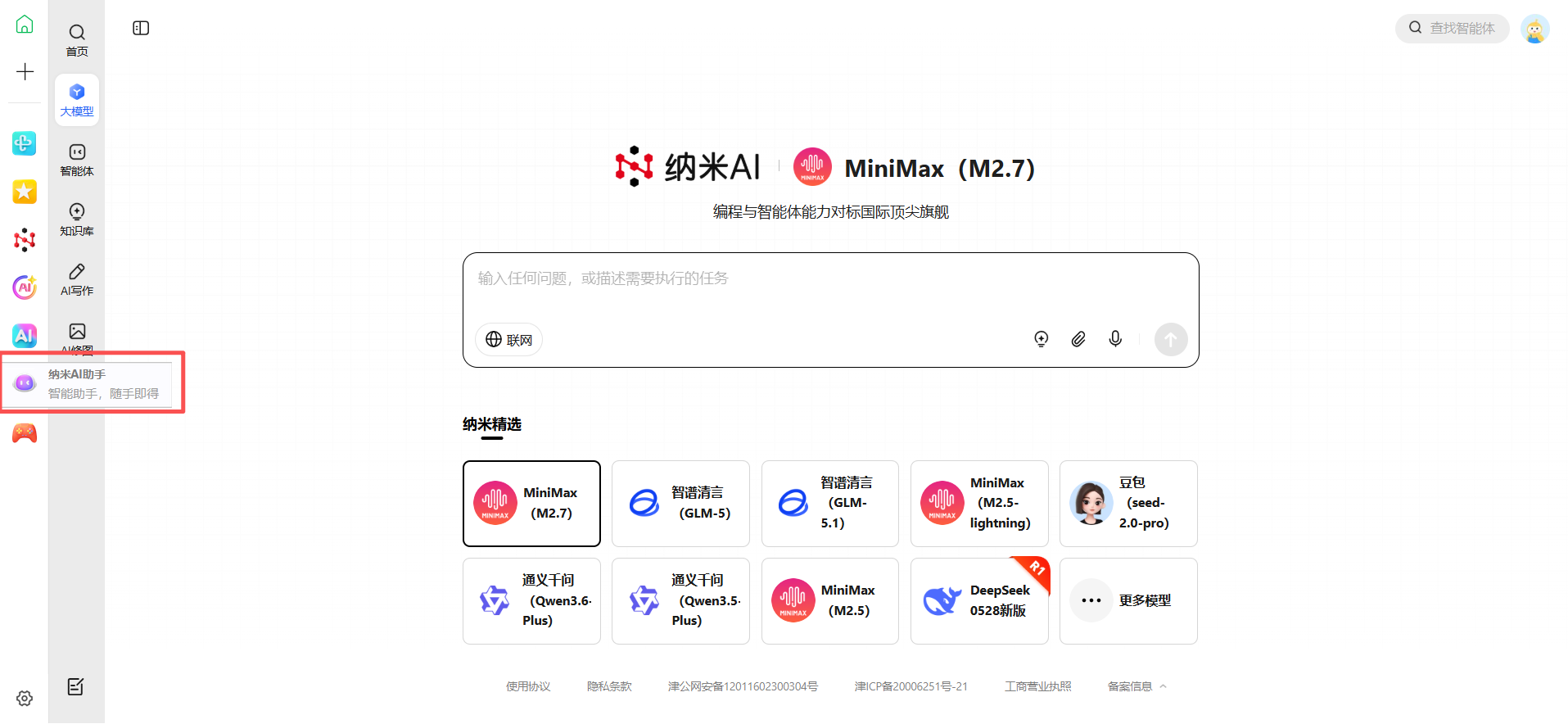The width and height of the screenshot is (1568, 724).
Task: Open the user avatar profile menu
Action: click(x=1534, y=29)
